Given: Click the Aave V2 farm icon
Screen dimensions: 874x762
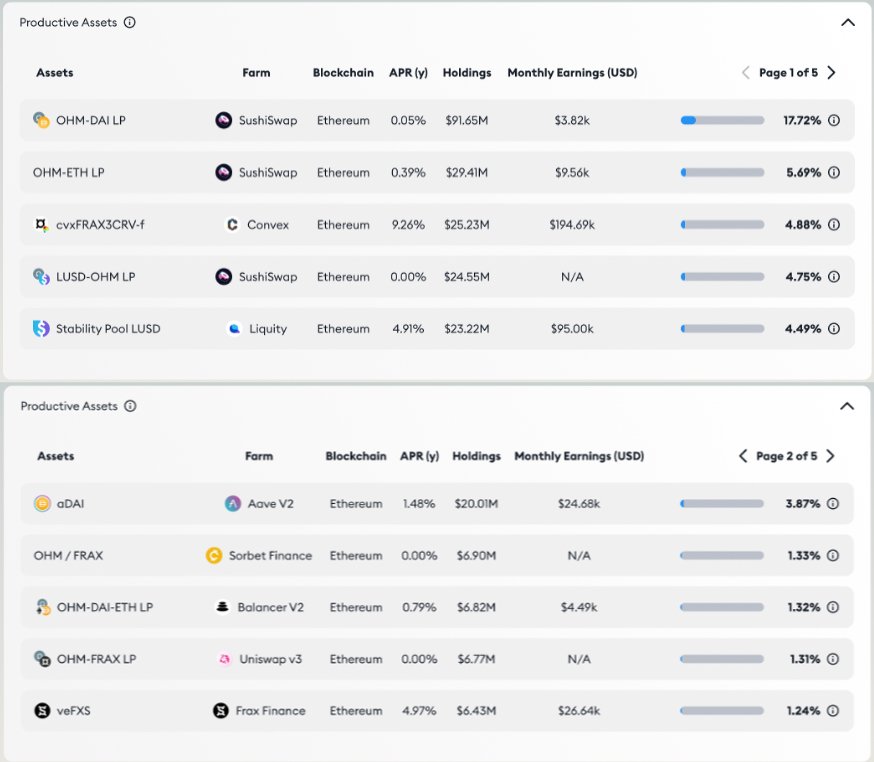Looking at the screenshot, I should [232, 504].
